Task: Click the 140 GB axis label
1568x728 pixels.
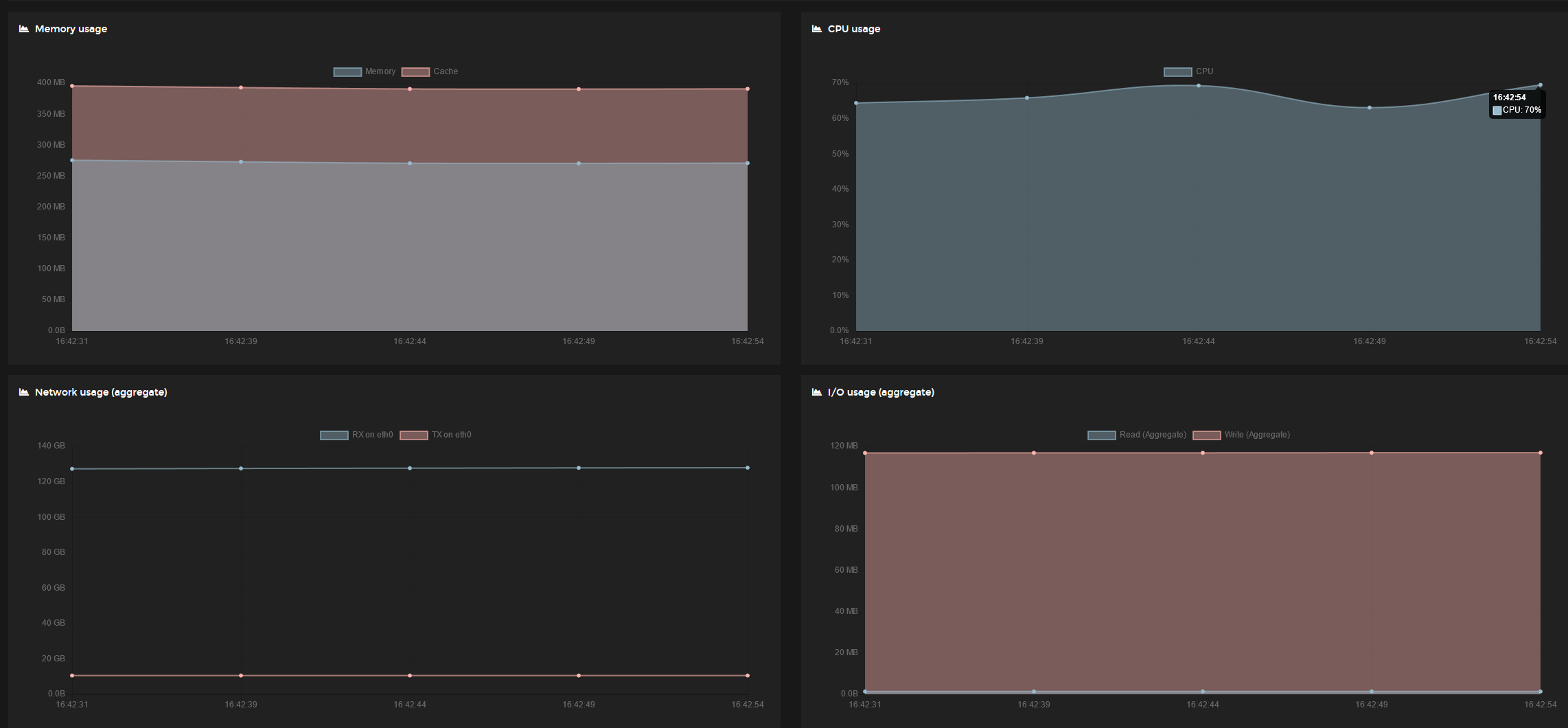Action: coord(51,446)
